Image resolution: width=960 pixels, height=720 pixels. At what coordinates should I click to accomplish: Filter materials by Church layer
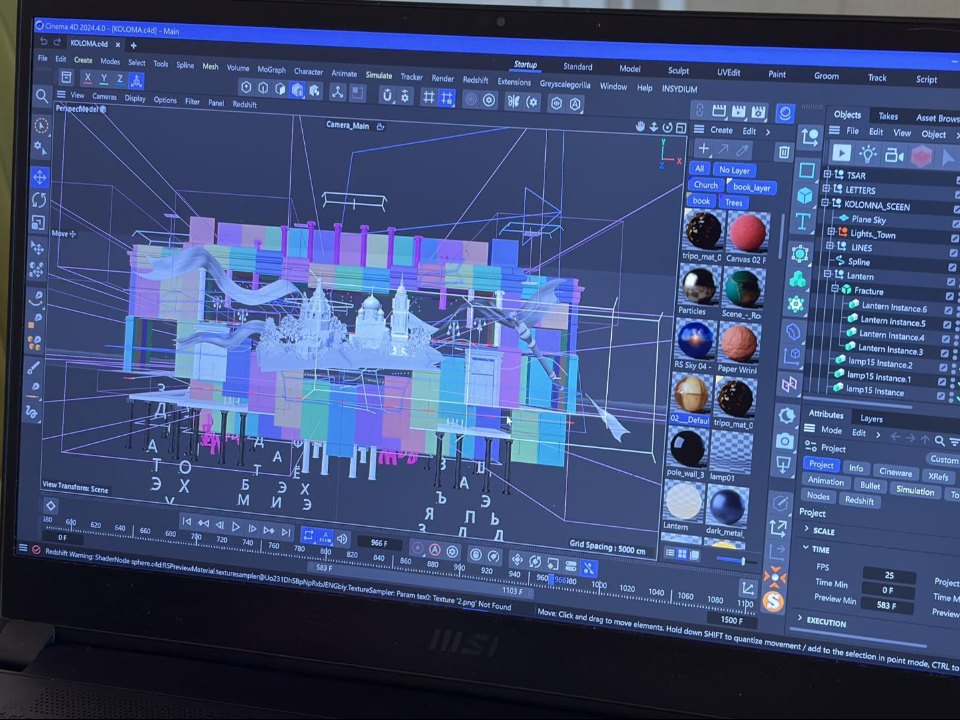coord(705,184)
